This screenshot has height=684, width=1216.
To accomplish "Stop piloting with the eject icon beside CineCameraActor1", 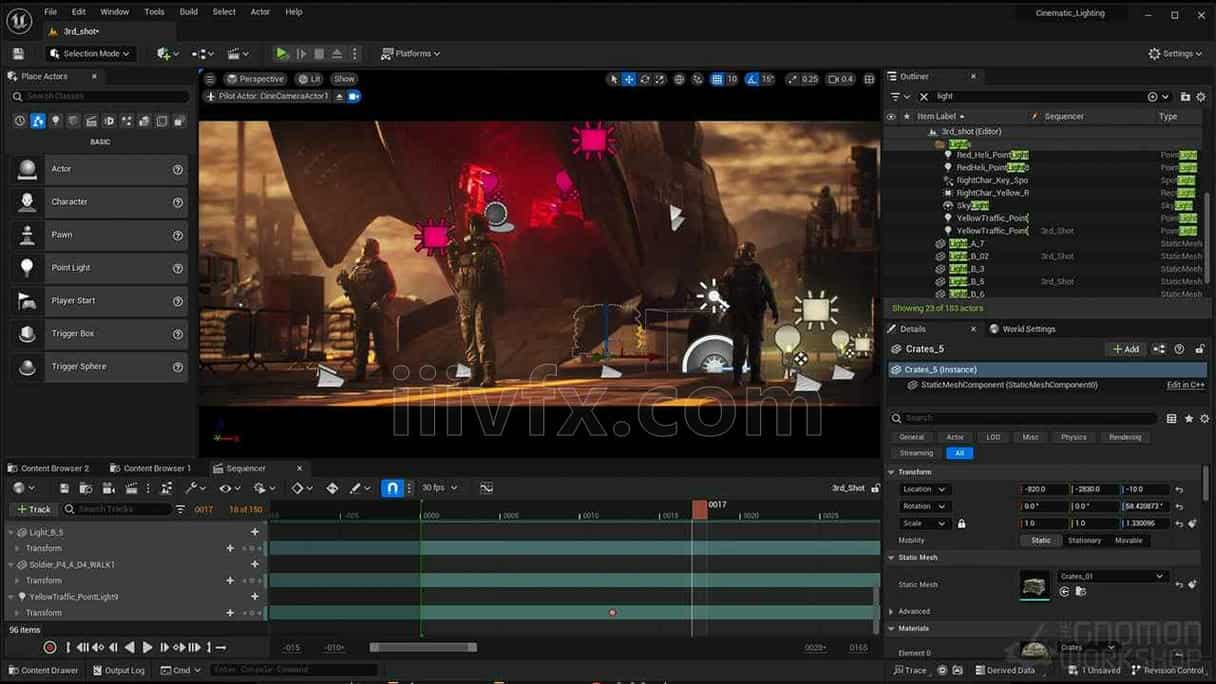I will pos(339,96).
